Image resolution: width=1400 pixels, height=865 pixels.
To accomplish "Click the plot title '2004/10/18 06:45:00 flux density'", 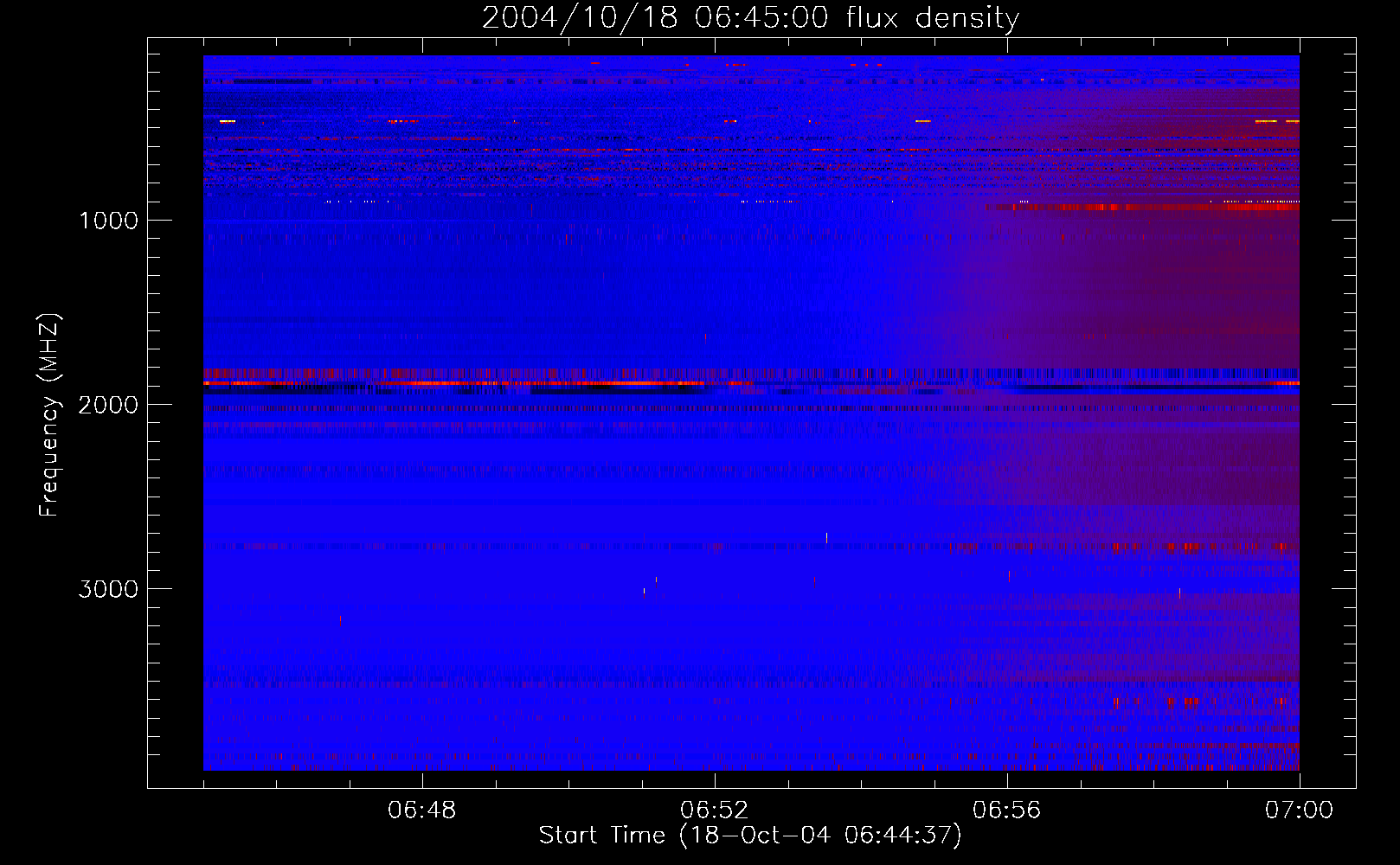I will (750, 18).
